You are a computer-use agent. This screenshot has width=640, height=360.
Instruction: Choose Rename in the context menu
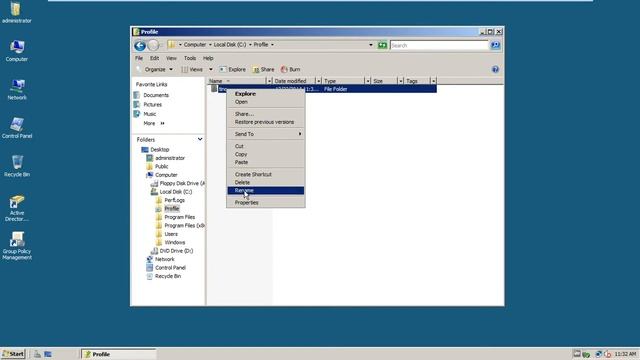pos(266,191)
